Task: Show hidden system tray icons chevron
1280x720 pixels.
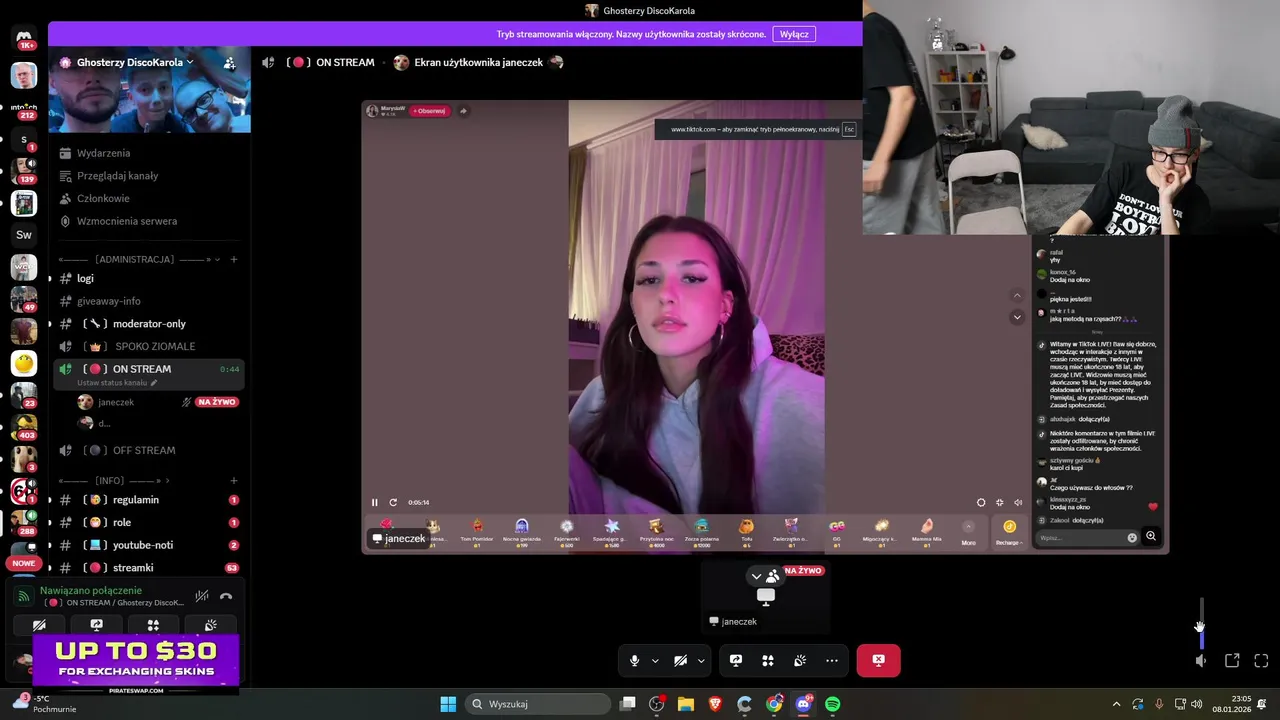Action: 1116,704
